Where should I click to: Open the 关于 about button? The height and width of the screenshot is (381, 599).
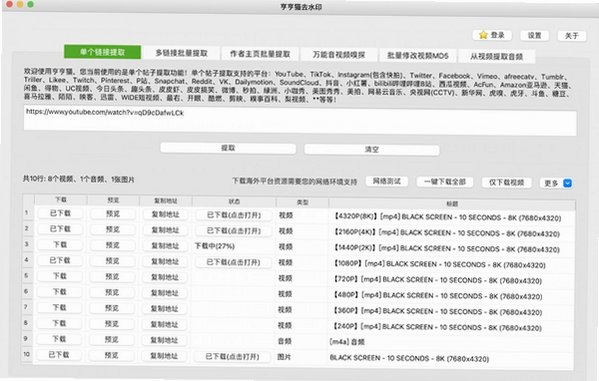tap(571, 36)
